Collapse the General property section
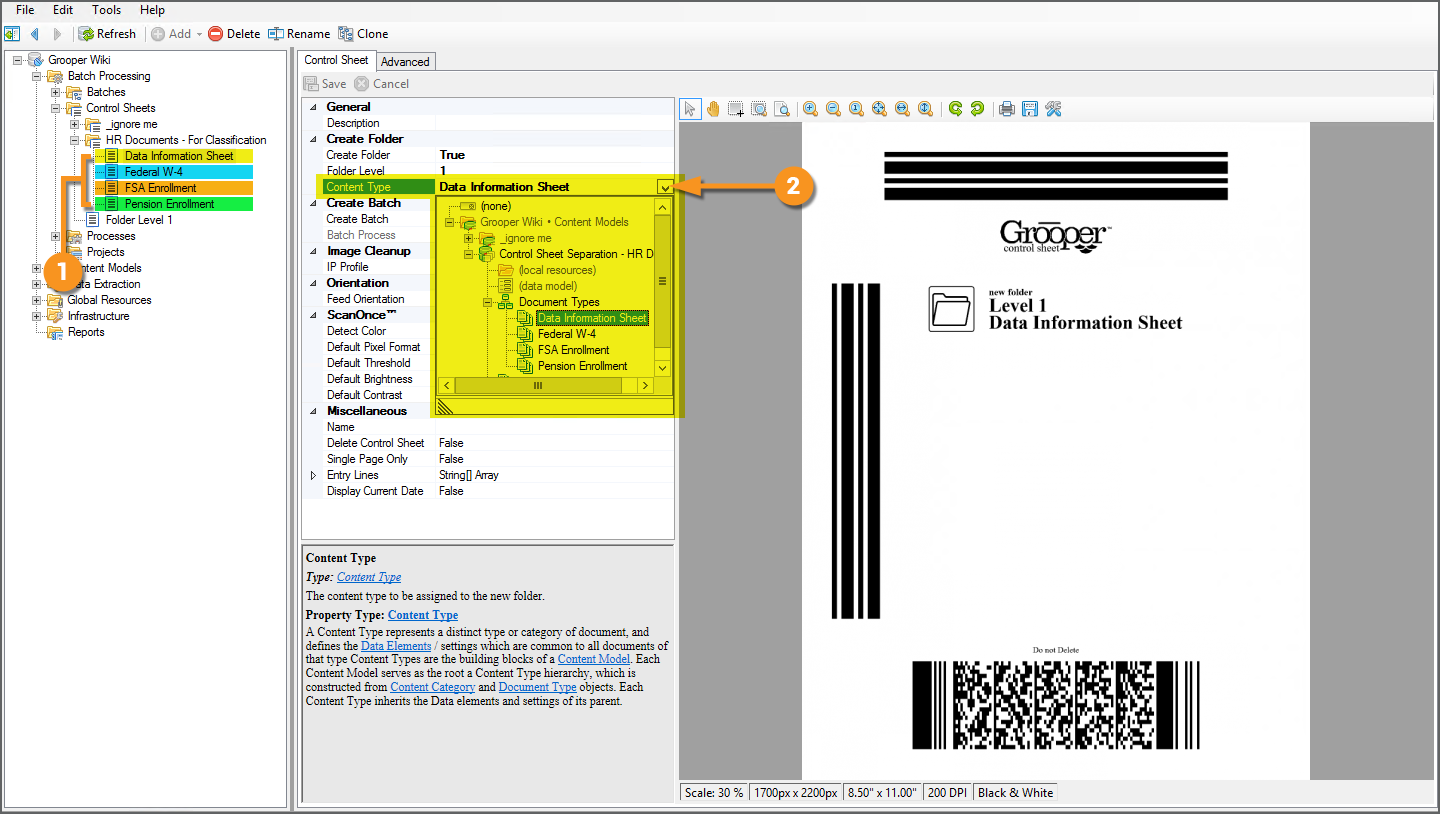The width and height of the screenshot is (1440, 814). tap(313, 107)
